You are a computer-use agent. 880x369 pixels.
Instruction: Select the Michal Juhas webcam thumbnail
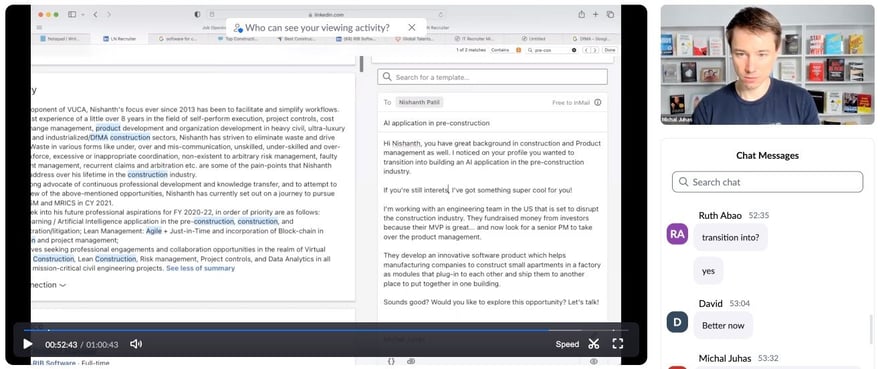(767, 65)
